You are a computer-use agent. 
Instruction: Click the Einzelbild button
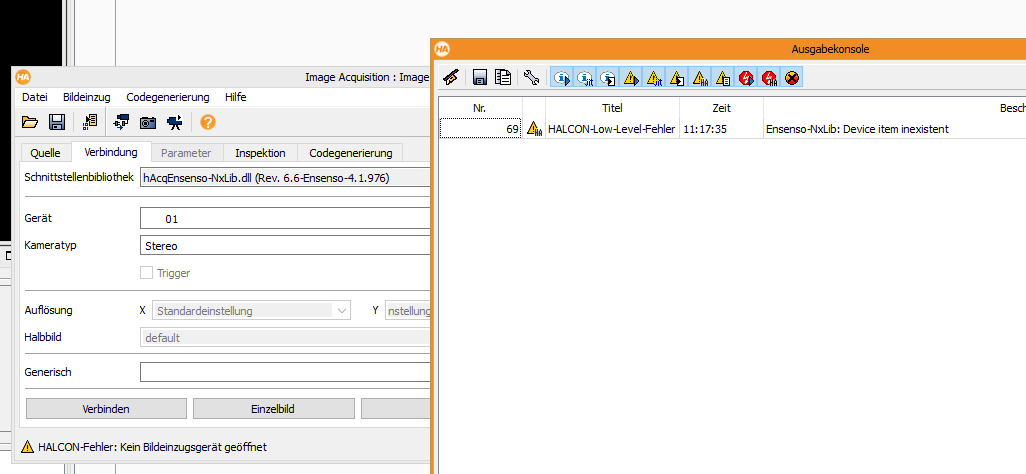tap(274, 409)
